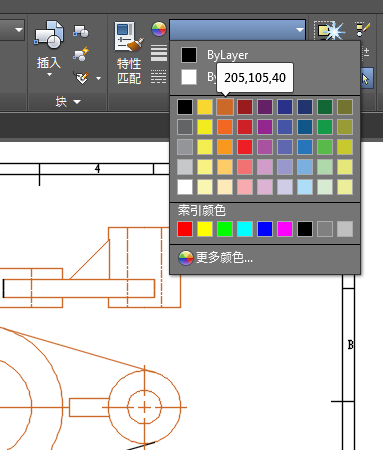
Task: Select index color blue
Action: coord(265,229)
